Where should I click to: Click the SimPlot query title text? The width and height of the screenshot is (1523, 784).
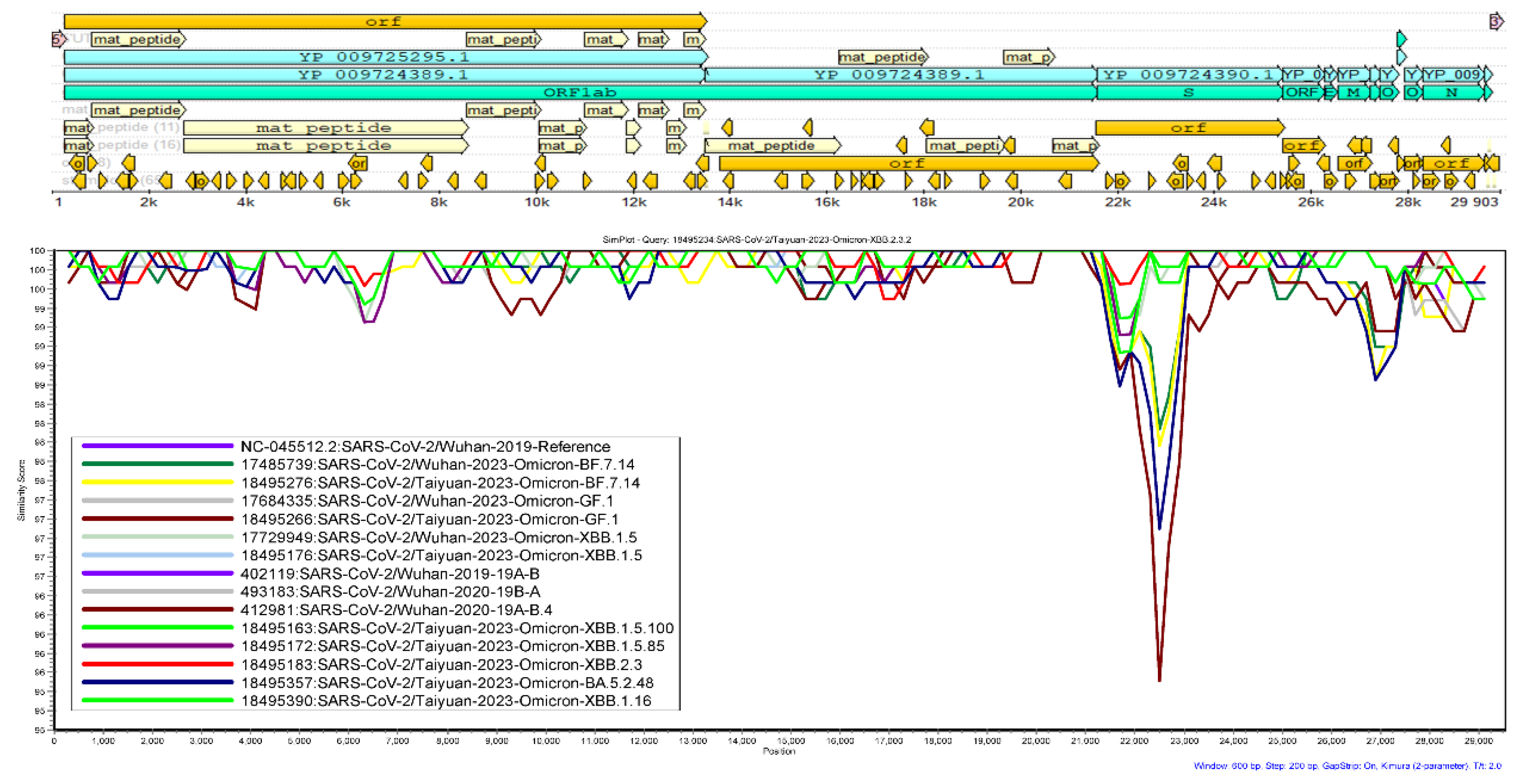point(756,240)
